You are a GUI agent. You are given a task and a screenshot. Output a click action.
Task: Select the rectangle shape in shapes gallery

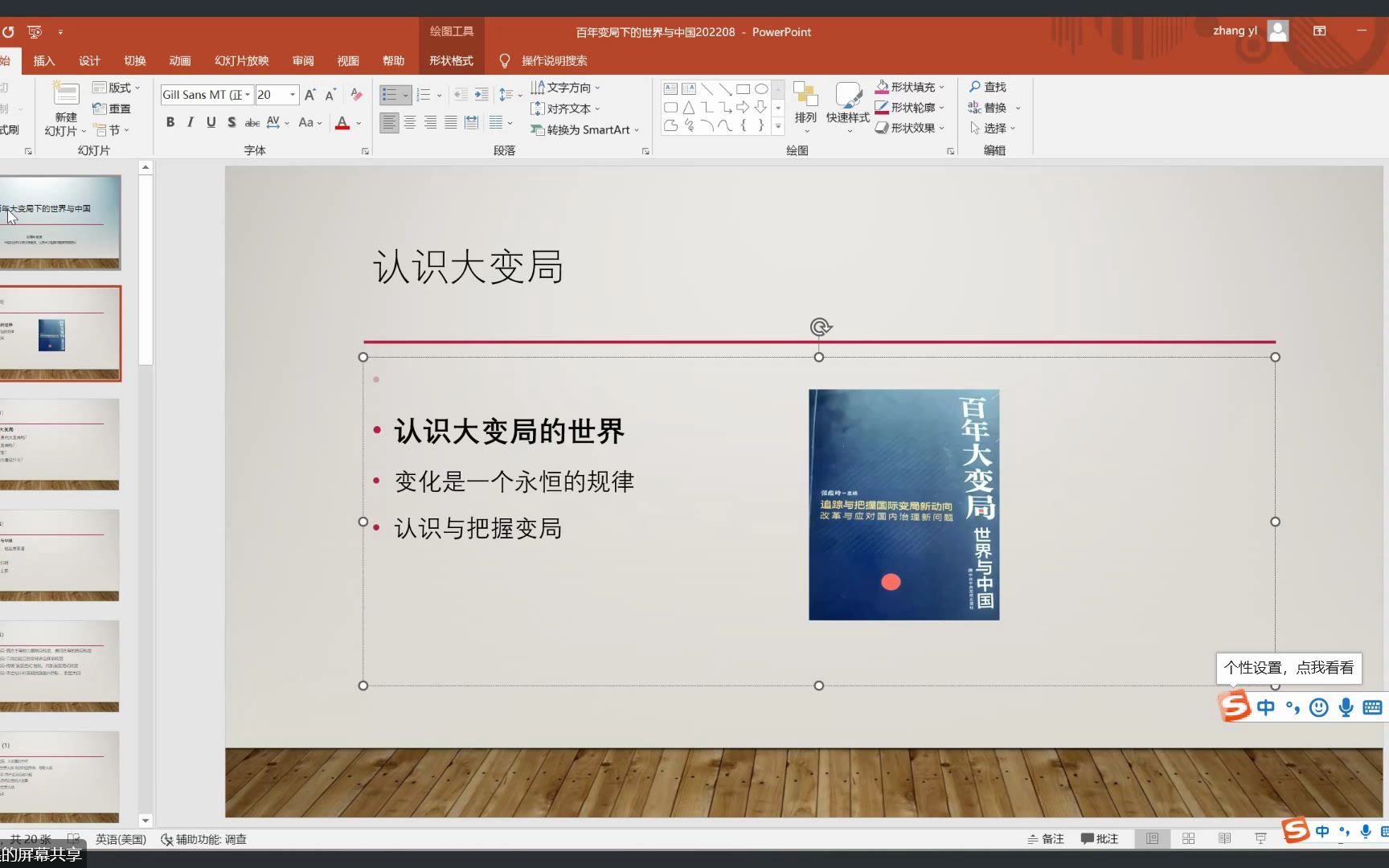(x=743, y=89)
